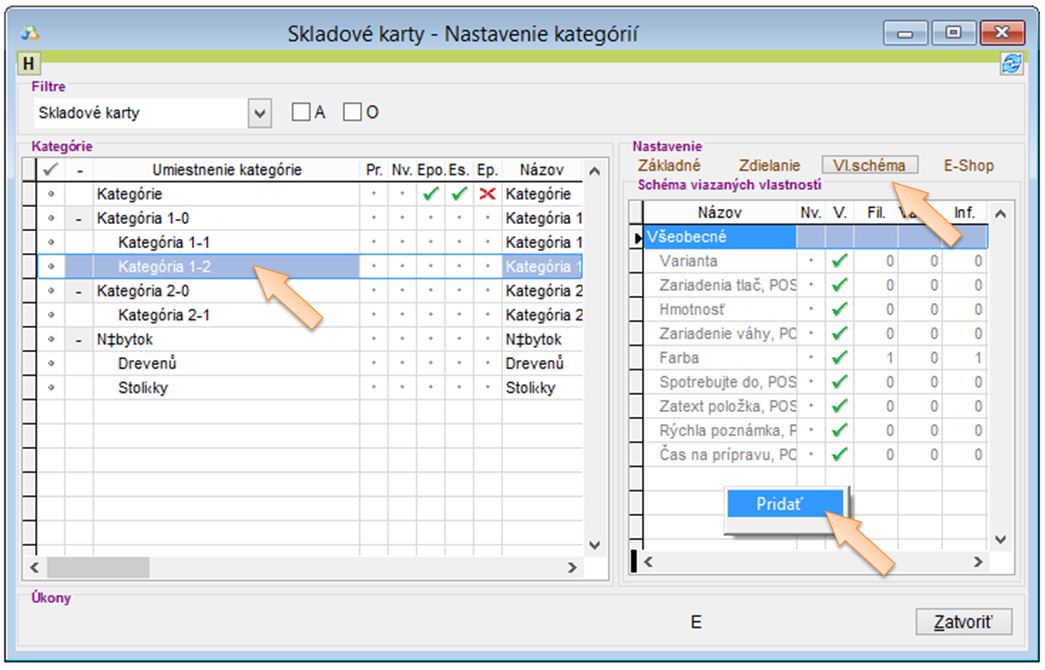1045x670 pixels.
Task: Click the refresh icon at top right
Action: (x=1011, y=64)
